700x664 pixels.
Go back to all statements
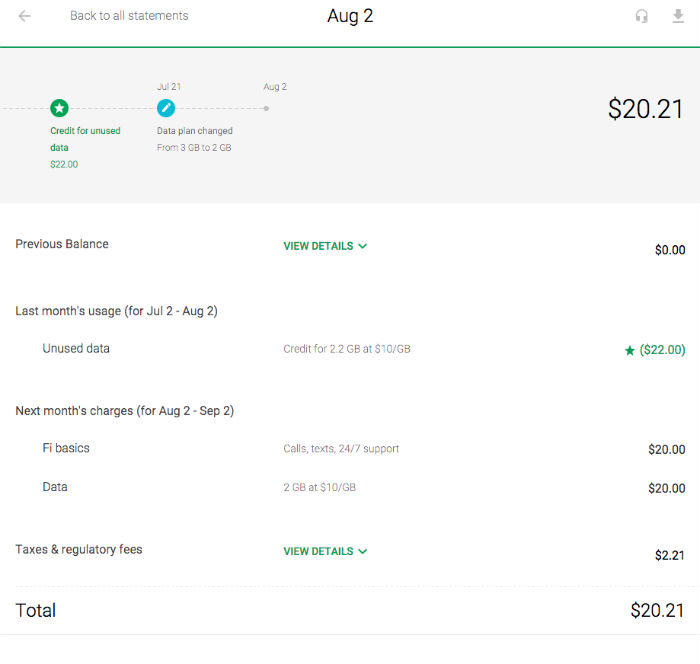click(129, 16)
